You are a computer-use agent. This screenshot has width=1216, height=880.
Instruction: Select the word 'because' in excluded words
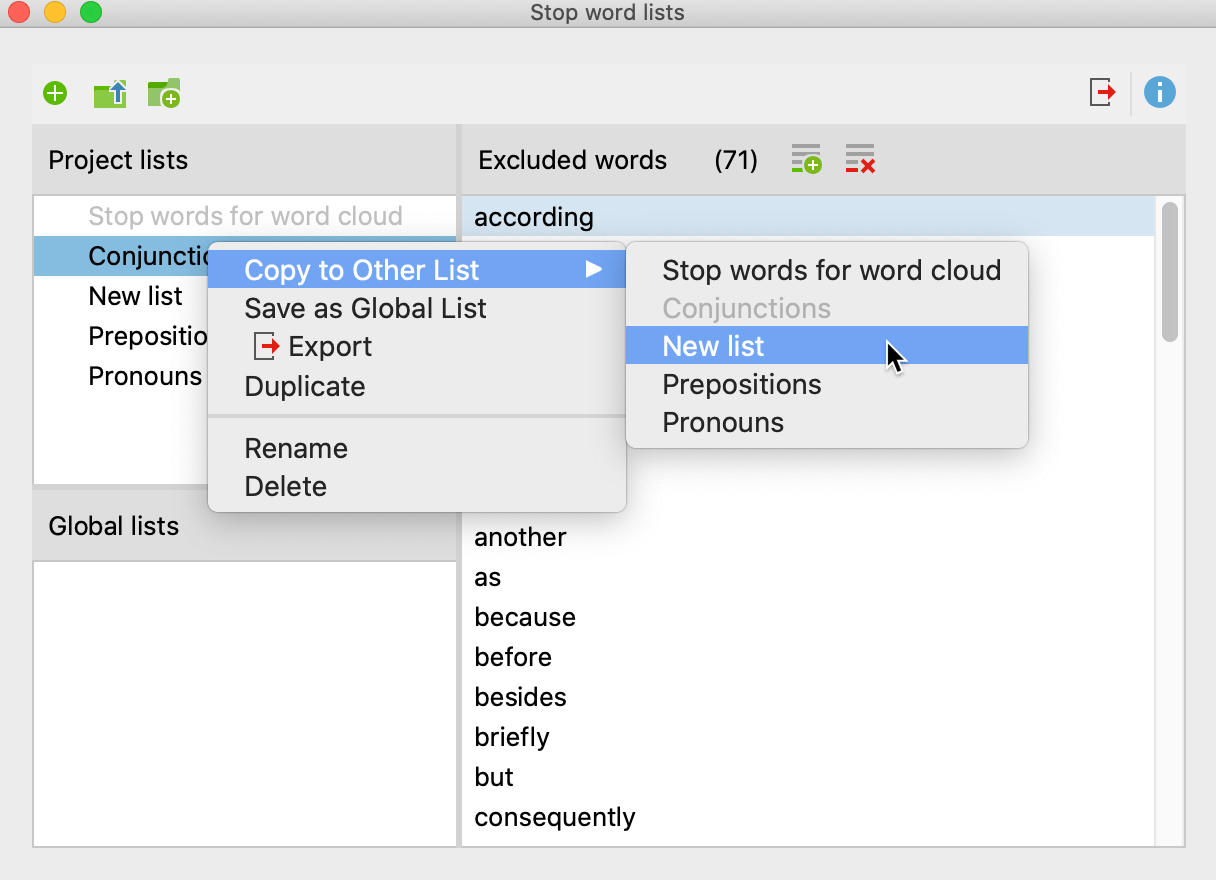[x=525, y=617]
